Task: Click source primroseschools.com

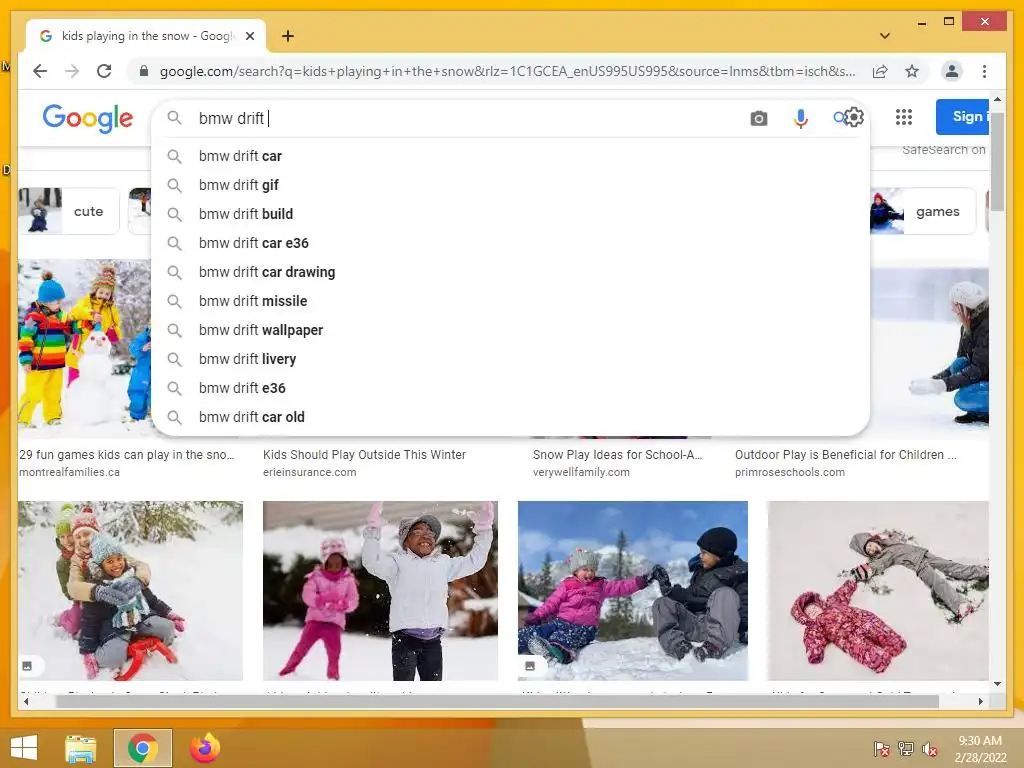Action: click(790, 472)
